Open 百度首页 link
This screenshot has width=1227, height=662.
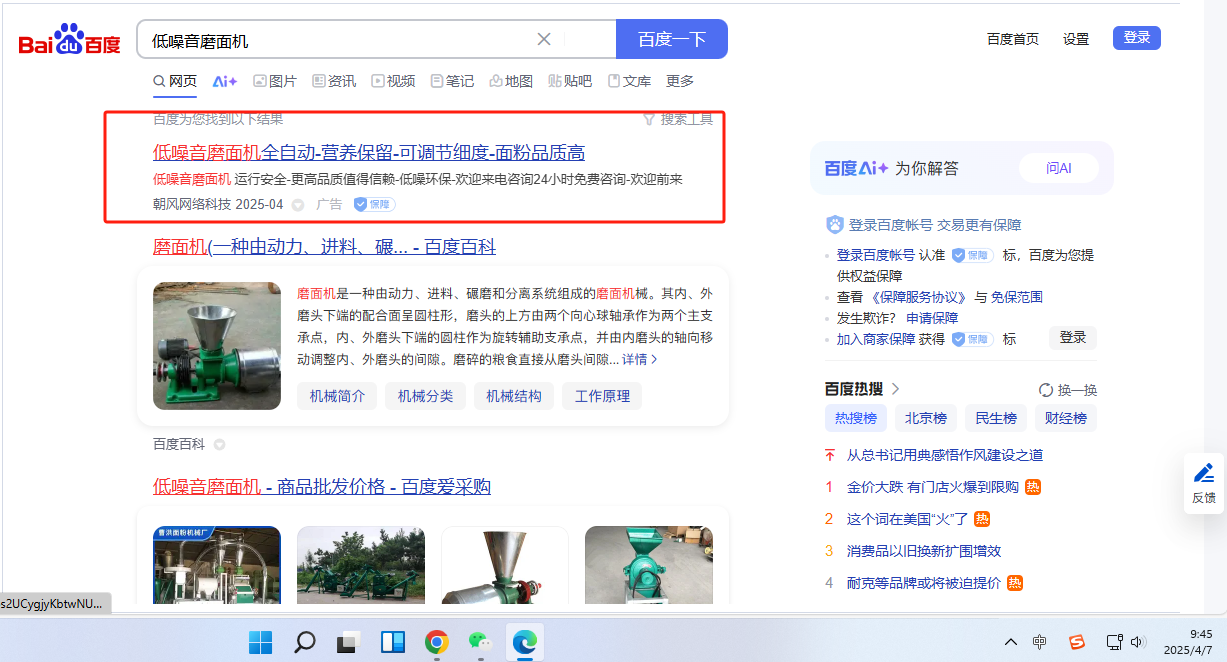pos(1012,39)
